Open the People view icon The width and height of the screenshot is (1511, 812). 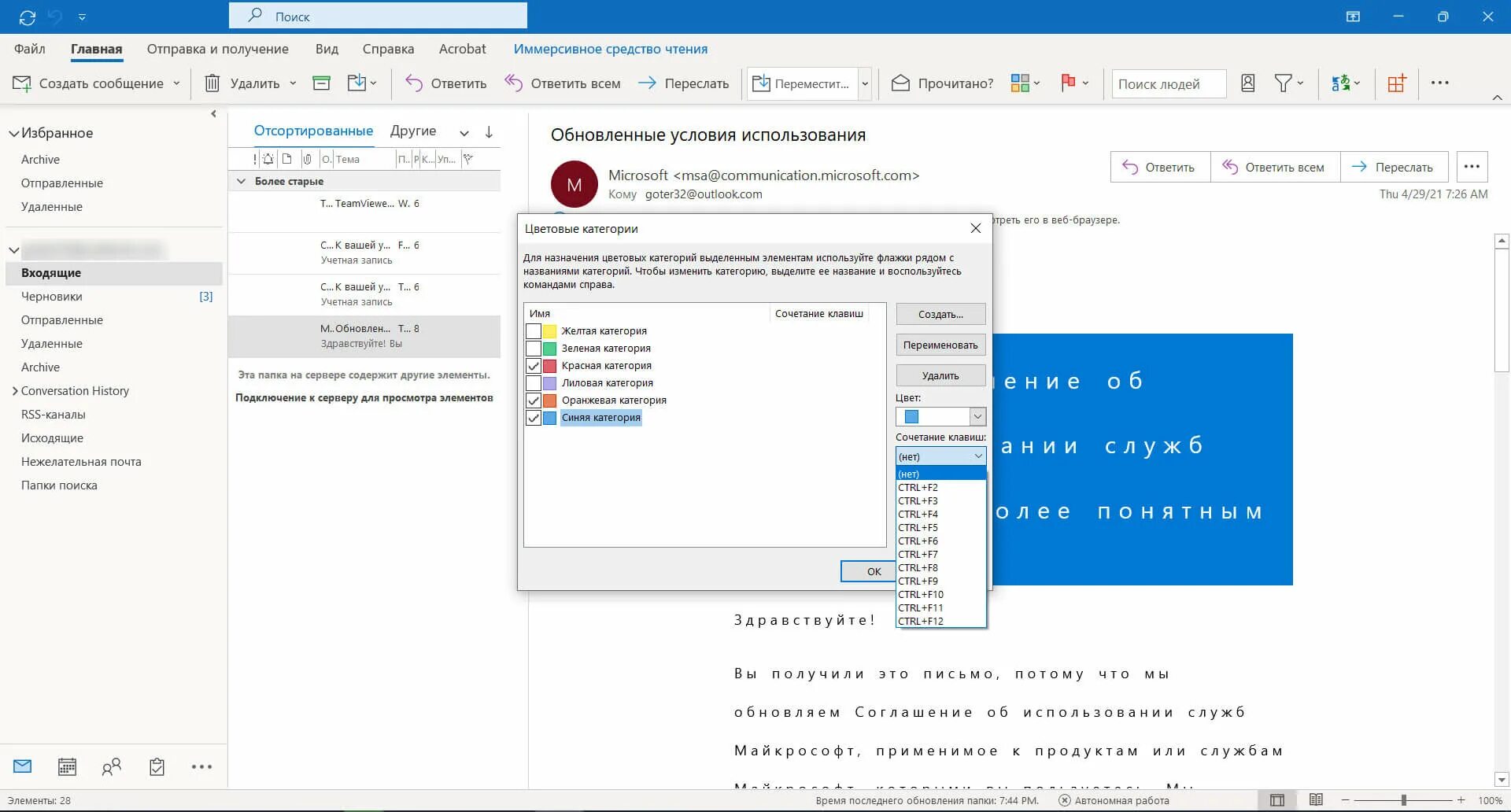(111, 766)
